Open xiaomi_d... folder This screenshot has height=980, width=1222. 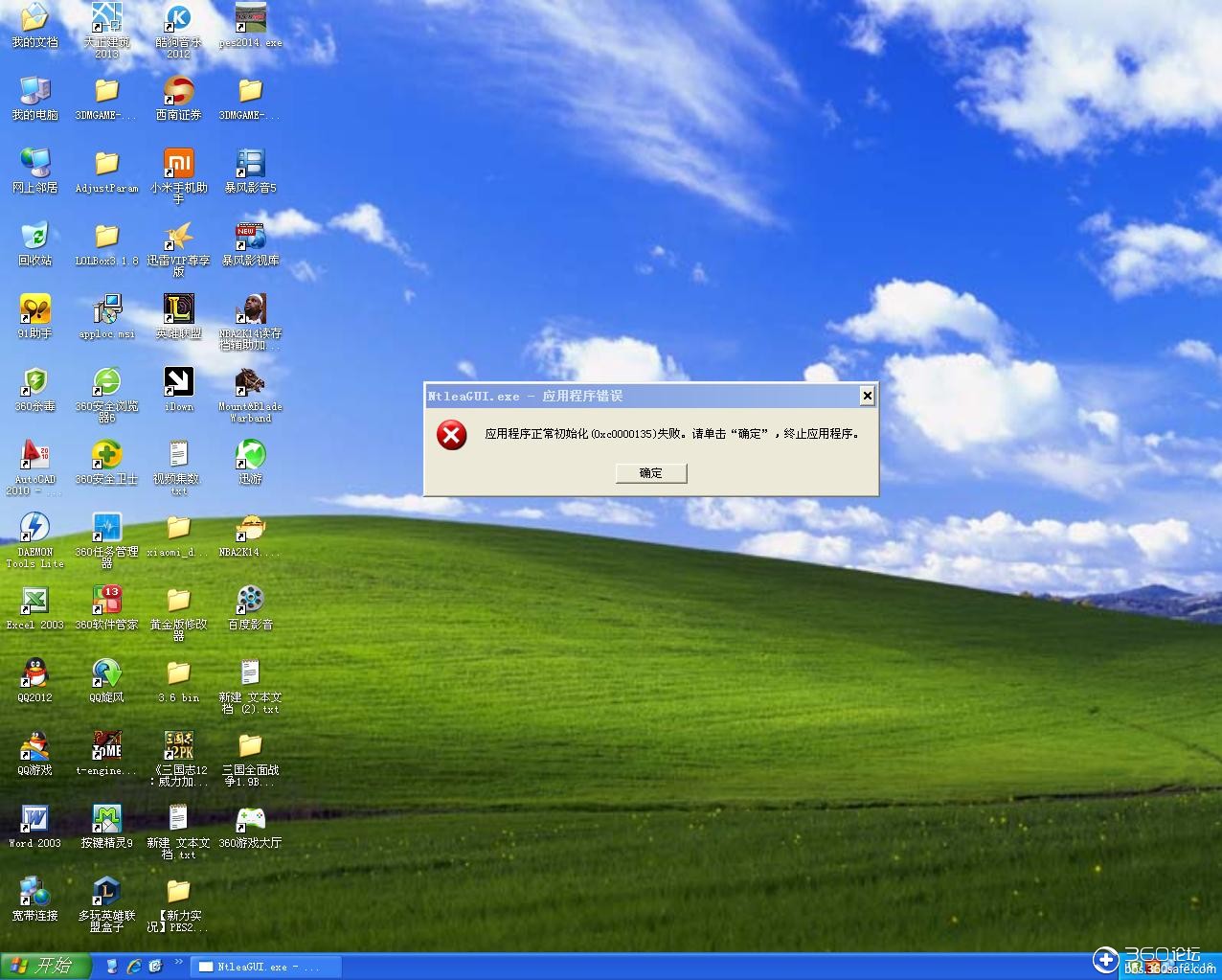pyautogui.click(x=178, y=535)
